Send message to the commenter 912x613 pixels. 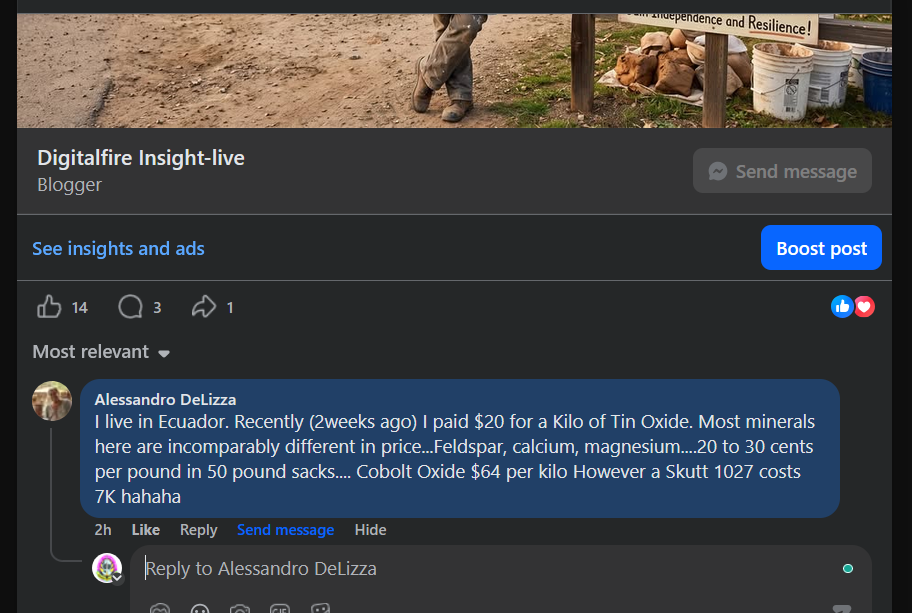click(x=286, y=530)
